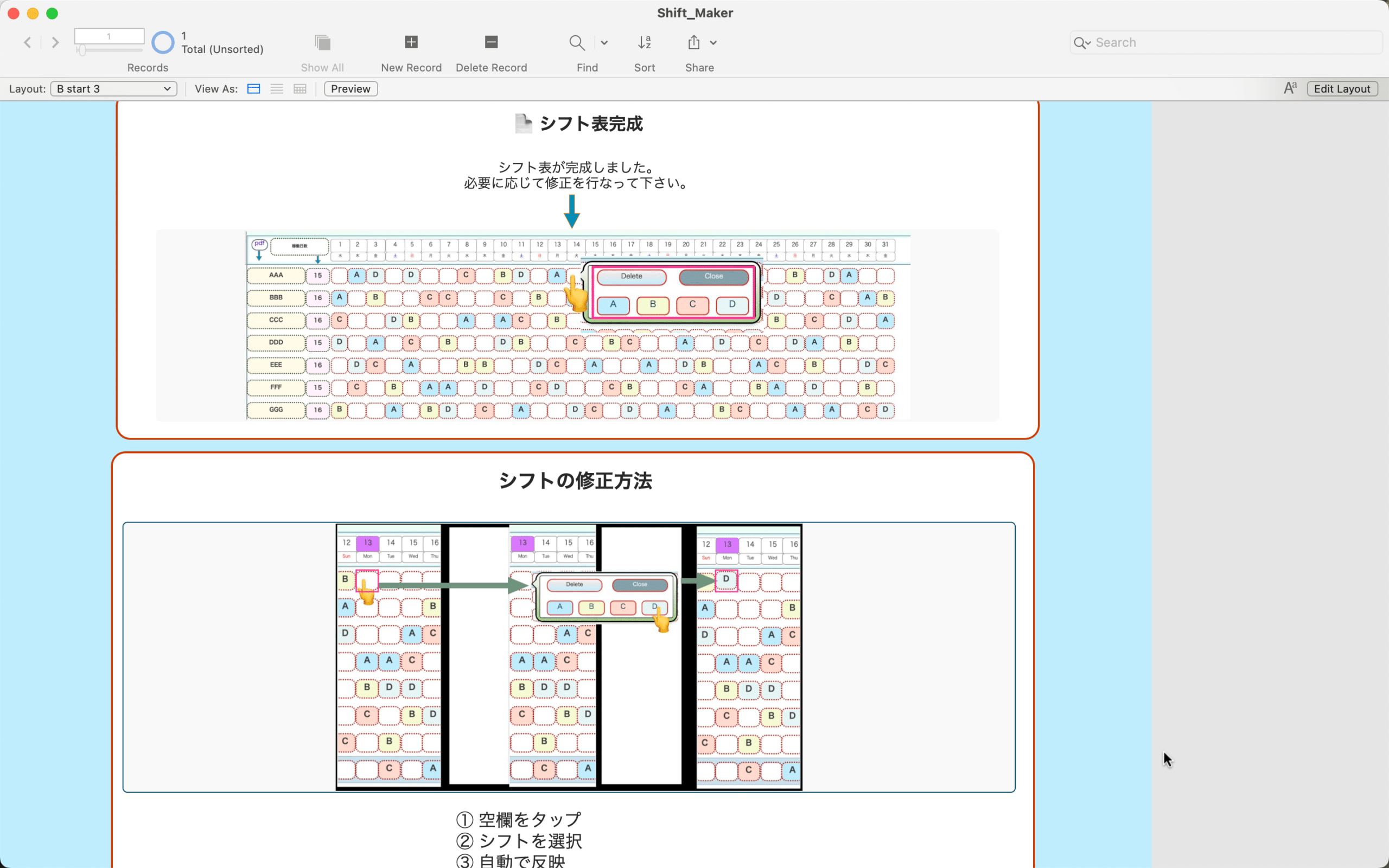Click the ① 空欄をタップ instruction text
Screen dimensions: 1389x868
[518, 819]
